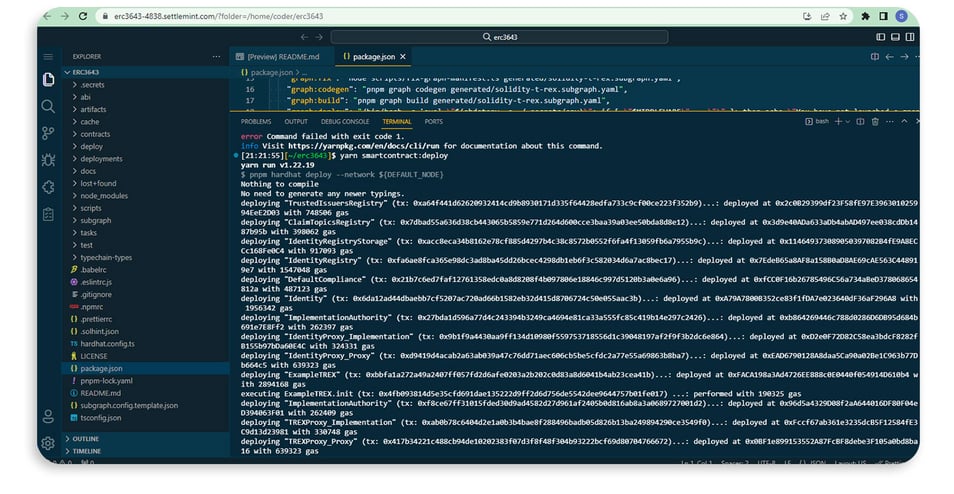Image resolution: width=954 pixels, height=494 pixels.
Task: Open the browser profile avatar
Action: coord(902,16)
